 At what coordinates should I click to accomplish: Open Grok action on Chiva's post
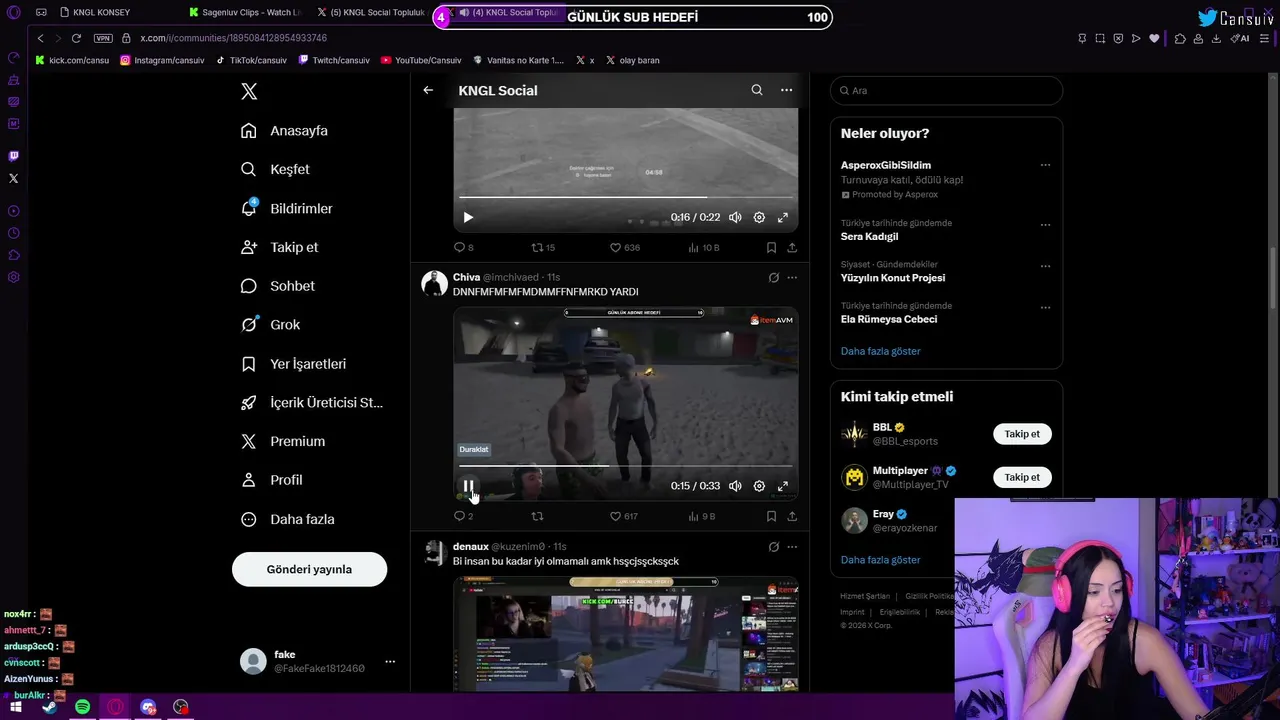coord(773,278)
